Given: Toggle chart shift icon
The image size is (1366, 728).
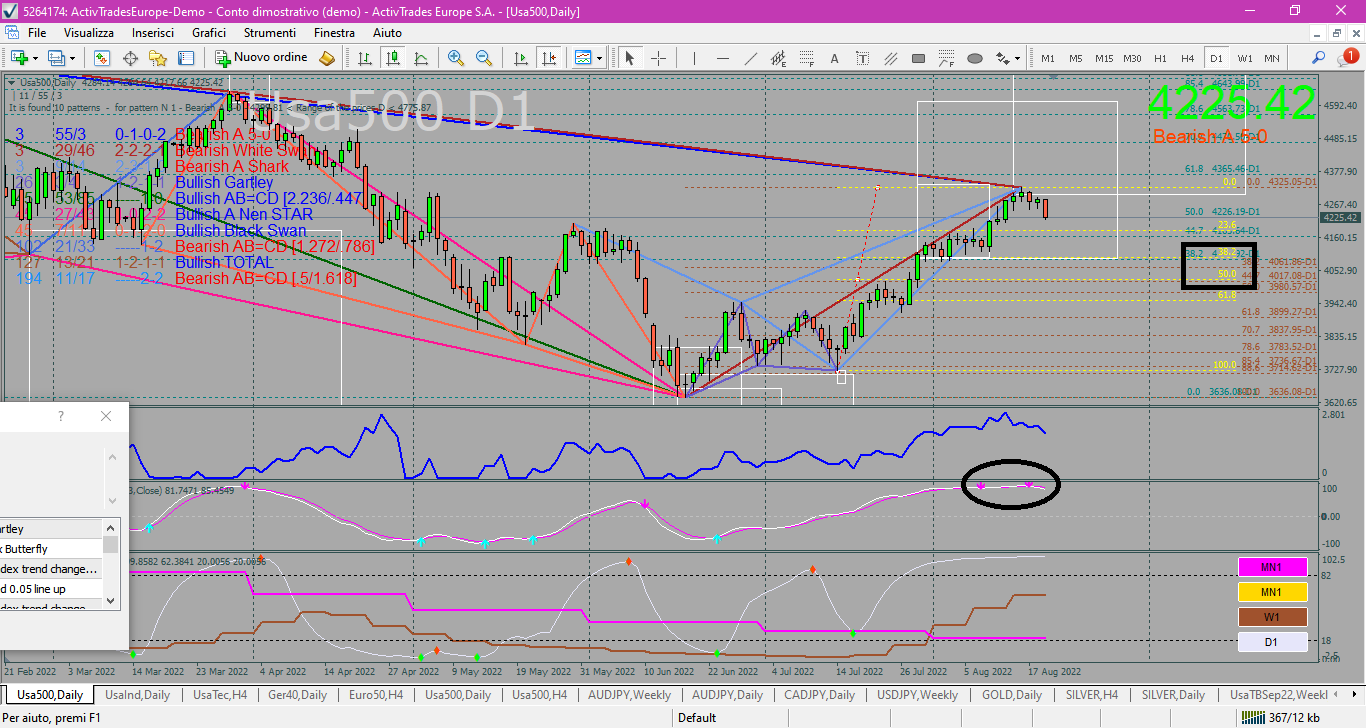Looking at the screenshot, I should click(548, 58).
